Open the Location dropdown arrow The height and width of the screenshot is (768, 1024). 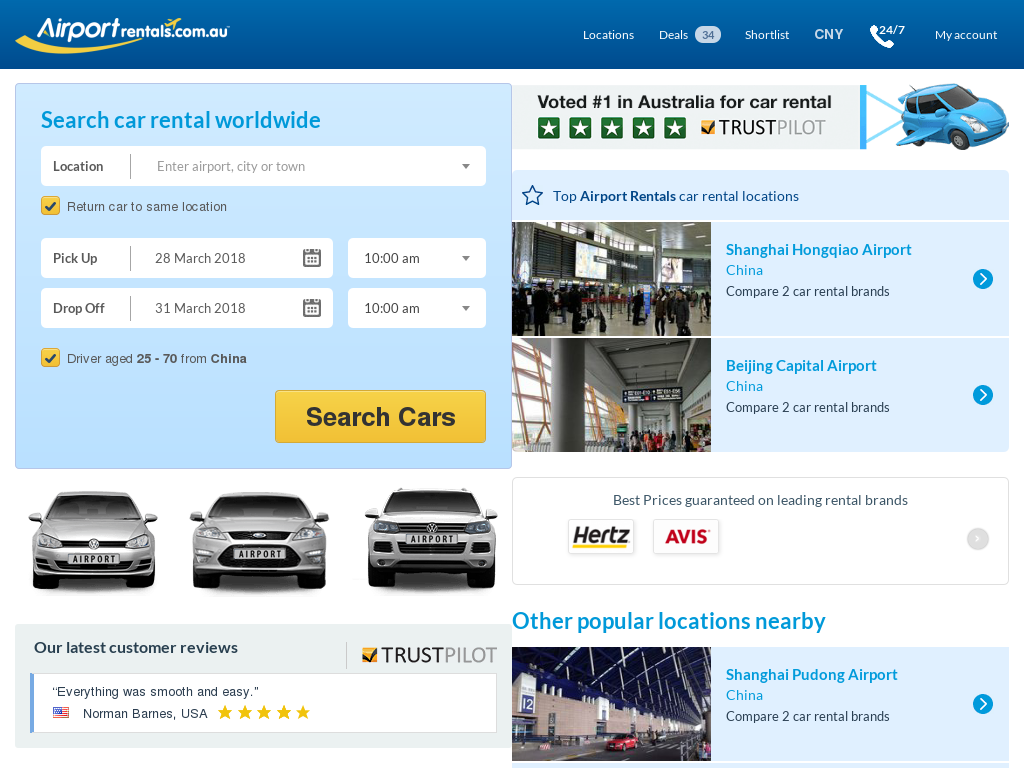click(466, 167)
